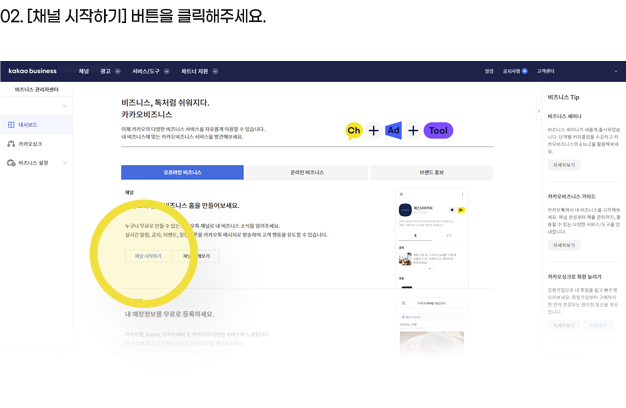Click the yellow add-channel button in preview
626x408 pixels.
[461, 210]
